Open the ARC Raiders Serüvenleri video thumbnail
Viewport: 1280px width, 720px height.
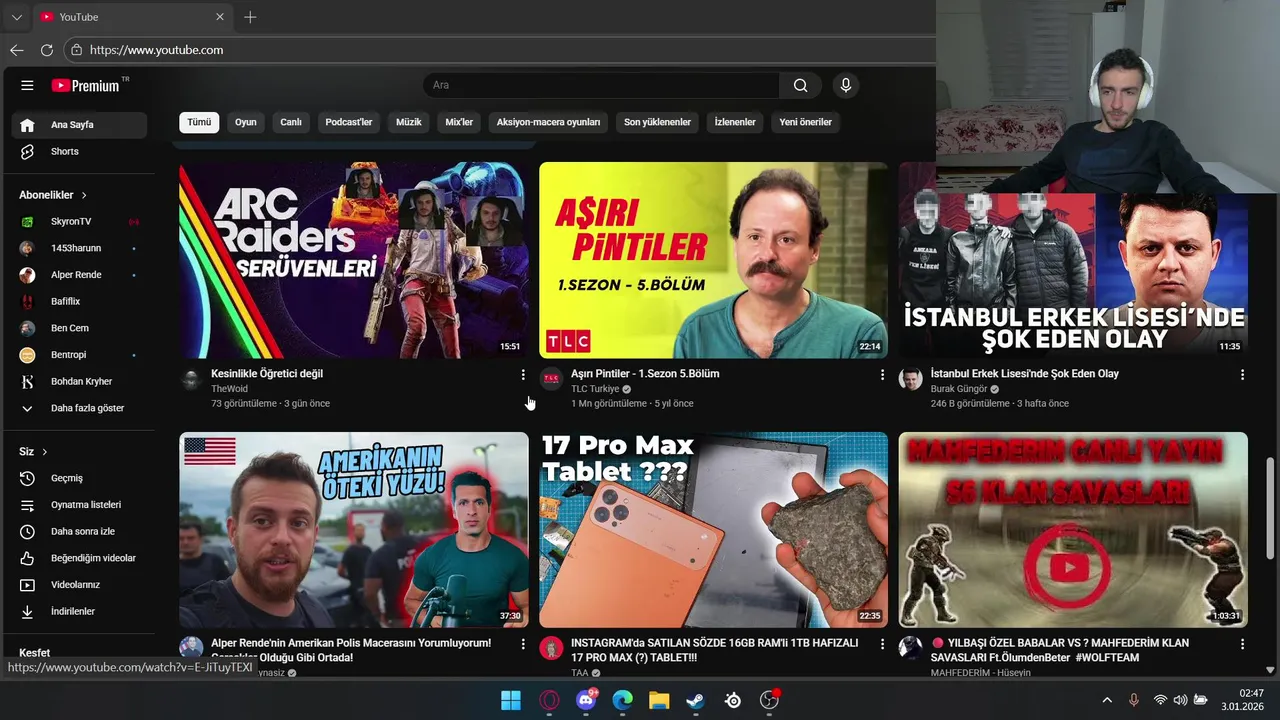pyautogui.click(x=354, y=260)
